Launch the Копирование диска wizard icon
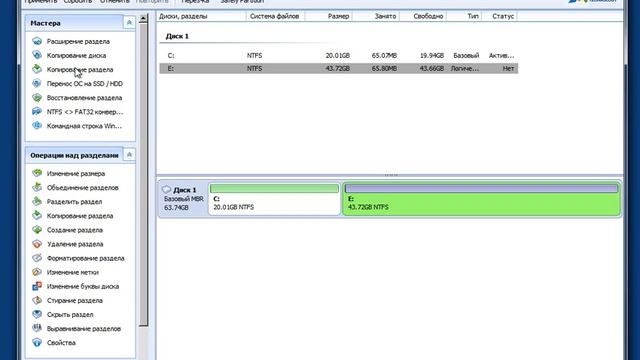Image resolution: width=640 pixels, height=360 pixels. point(37,55)
